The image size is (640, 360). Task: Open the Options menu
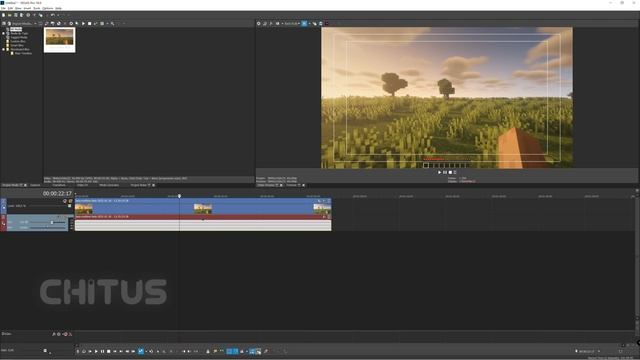coord(48,8)
